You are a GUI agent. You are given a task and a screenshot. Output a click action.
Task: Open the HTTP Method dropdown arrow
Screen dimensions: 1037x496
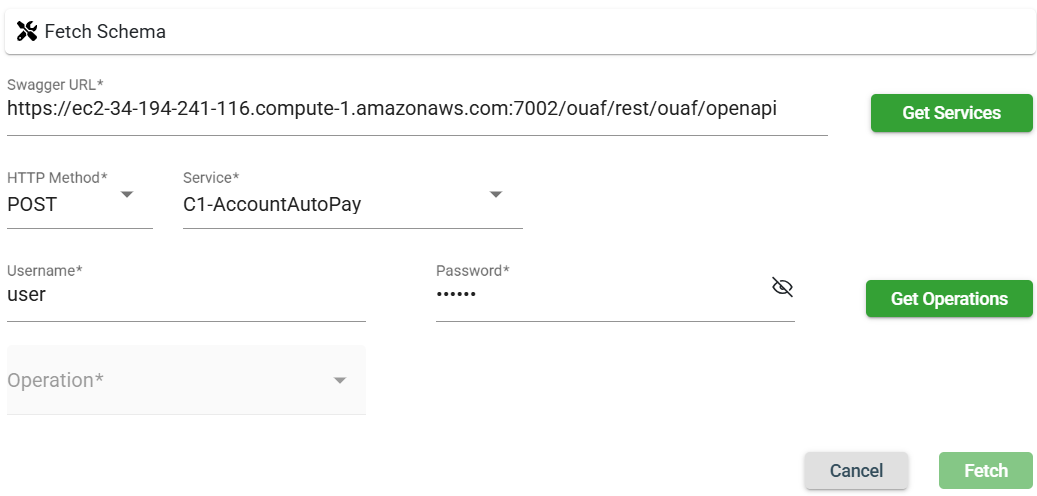click(127, 194)
